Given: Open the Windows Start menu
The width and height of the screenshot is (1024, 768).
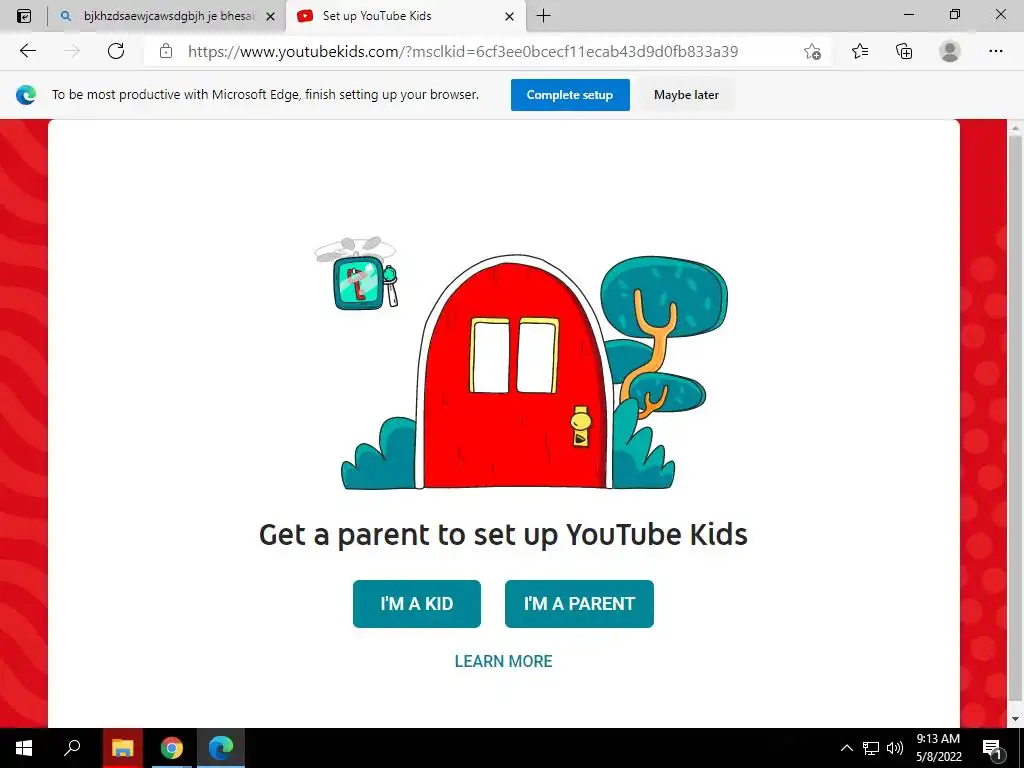Looking at the screenshot, I should [24, 748].
